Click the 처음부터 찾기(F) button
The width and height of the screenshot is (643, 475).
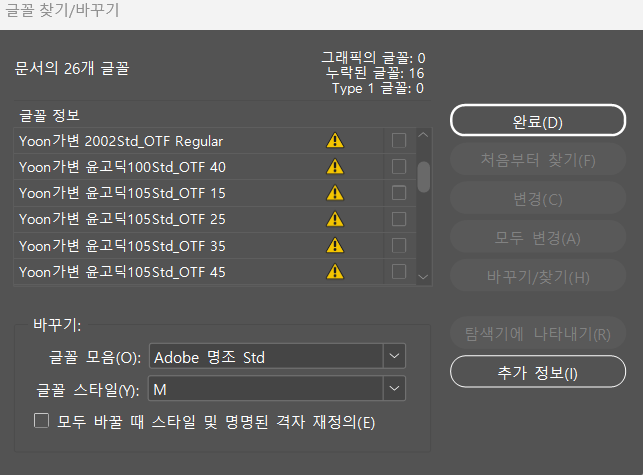538,159
